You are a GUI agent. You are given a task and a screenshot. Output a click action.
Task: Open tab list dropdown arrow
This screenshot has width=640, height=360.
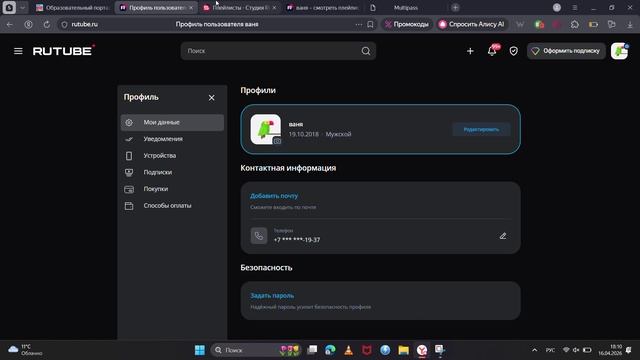[22, 7]
